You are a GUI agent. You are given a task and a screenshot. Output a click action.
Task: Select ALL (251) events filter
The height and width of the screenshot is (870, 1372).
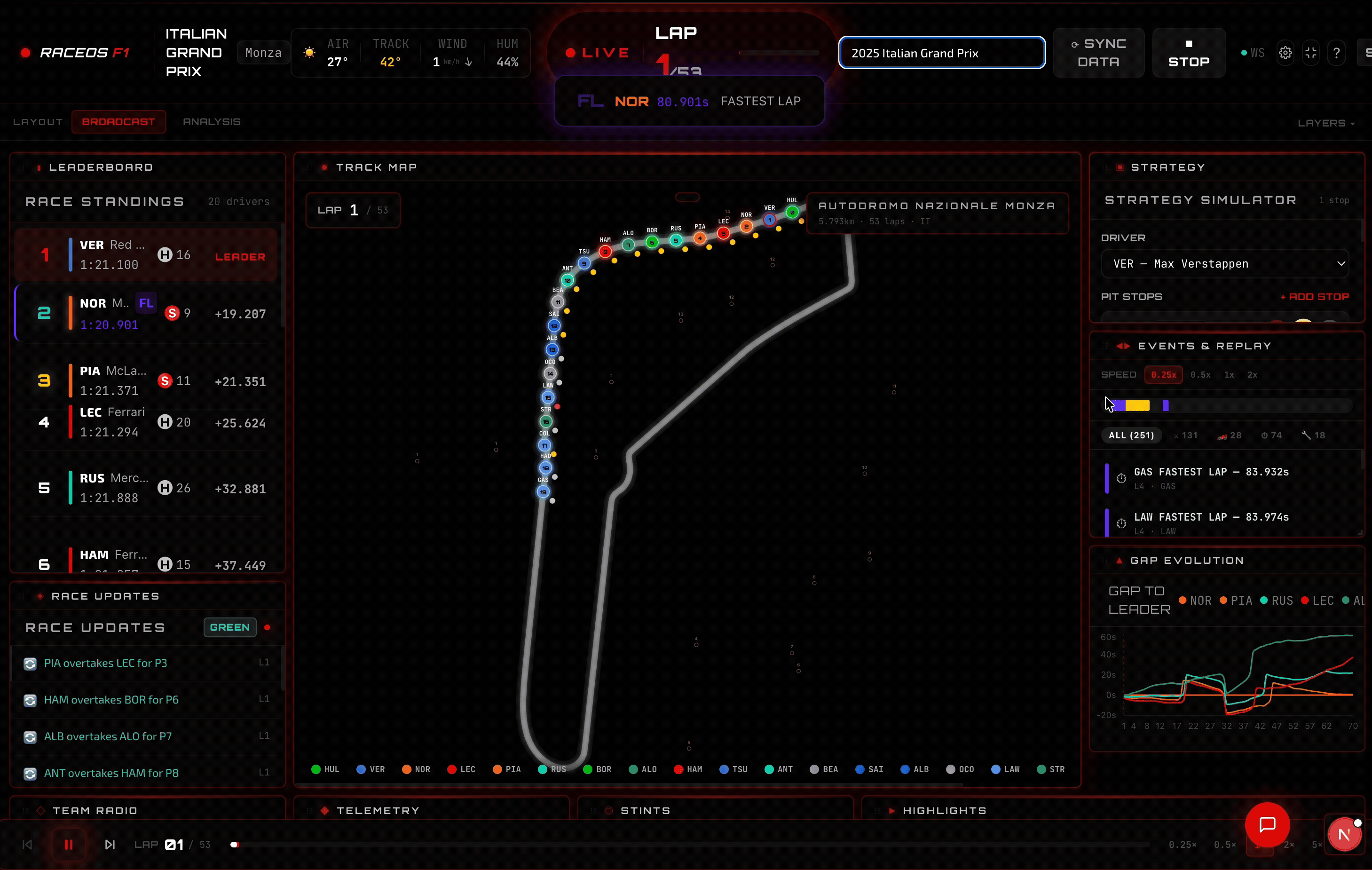(1131, 435)
